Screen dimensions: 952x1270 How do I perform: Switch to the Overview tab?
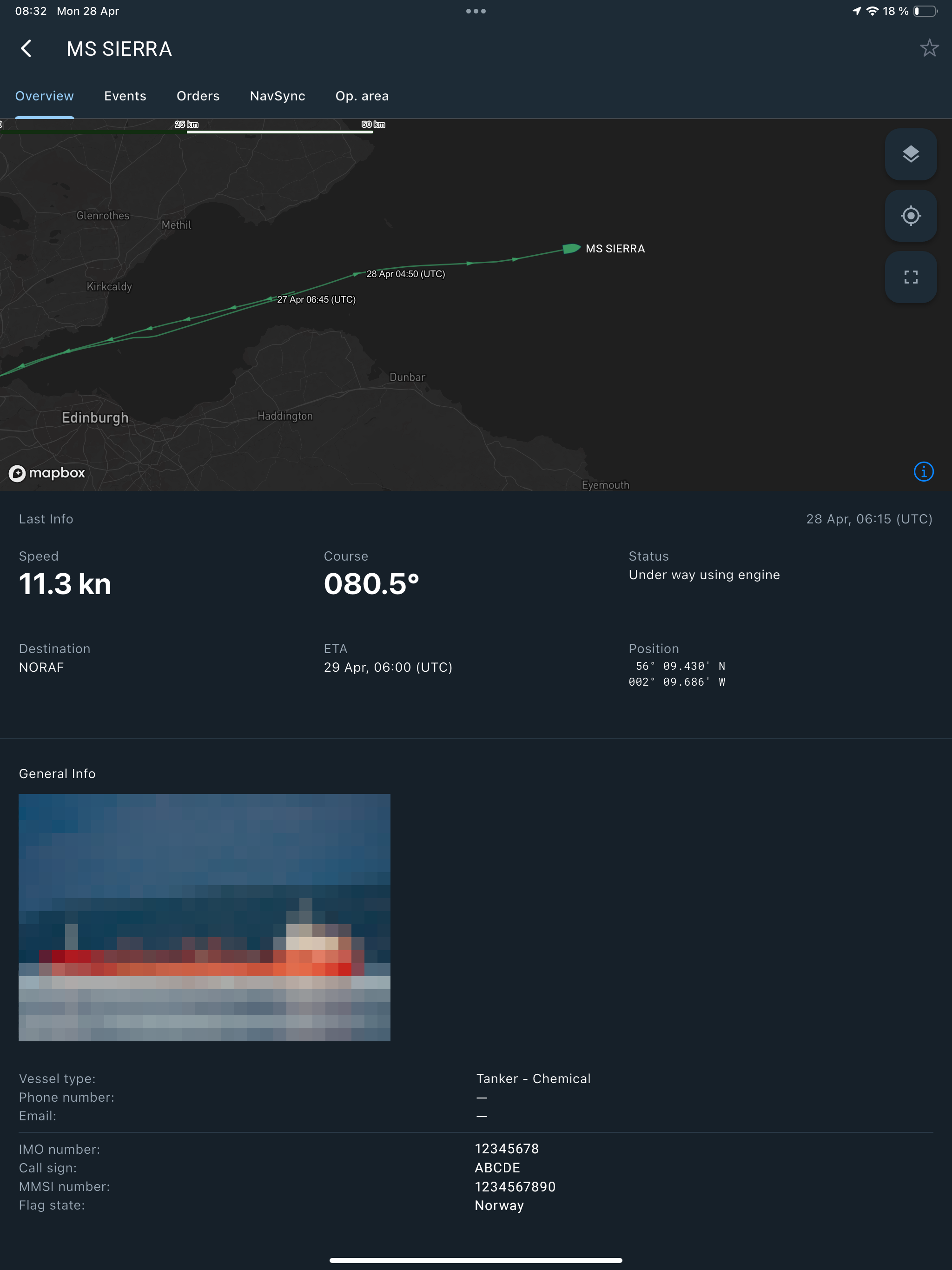coord(44,96)
